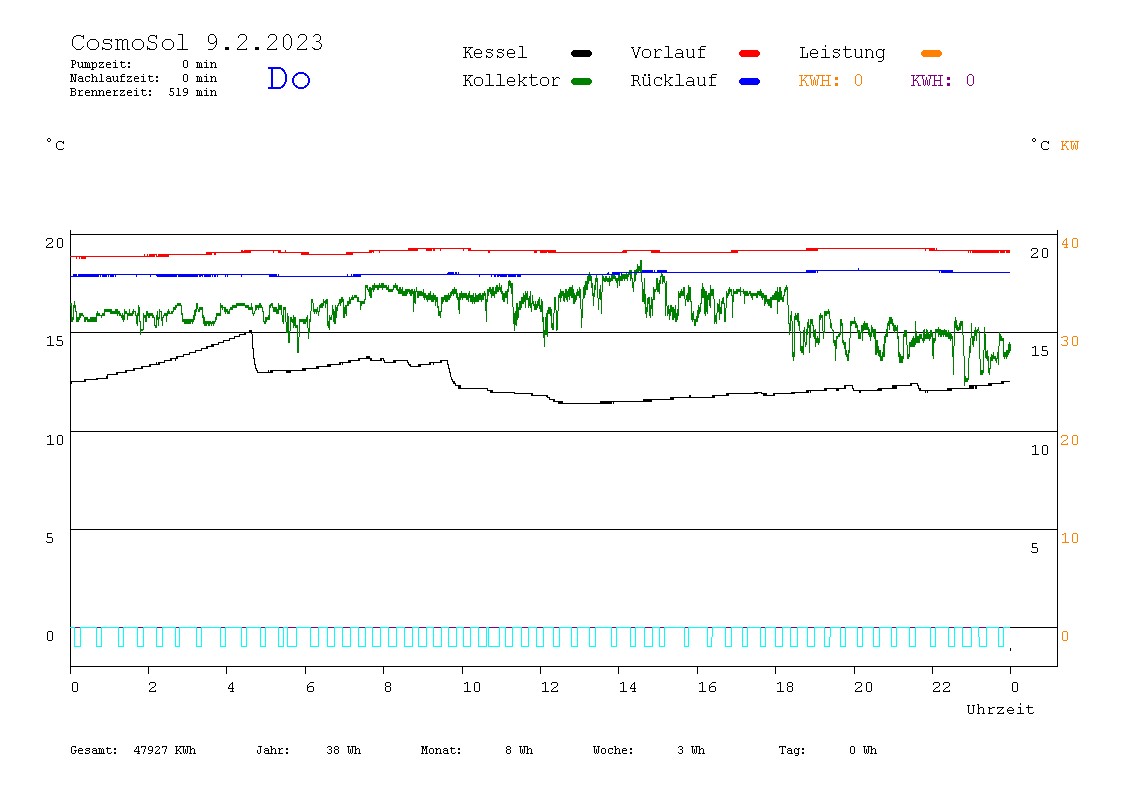Click the Kollektor legend label
This screenshot has height=812, width=1148.
(511, 81)
